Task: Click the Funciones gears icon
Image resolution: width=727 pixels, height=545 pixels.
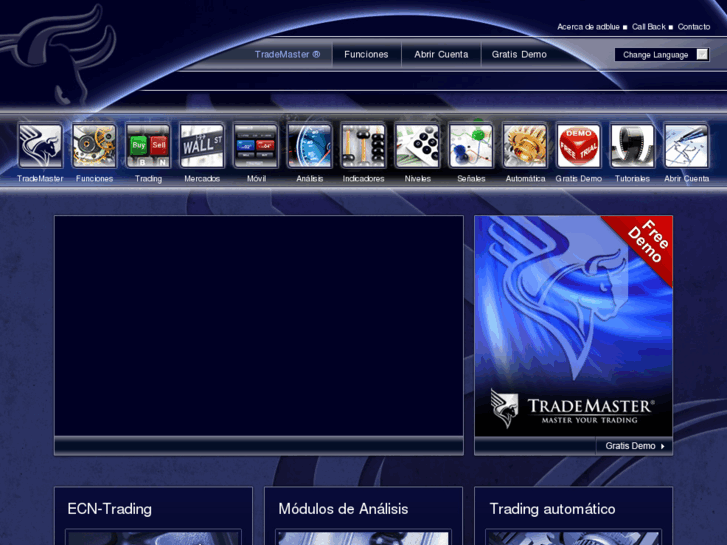Action: [x=94, y=146]
